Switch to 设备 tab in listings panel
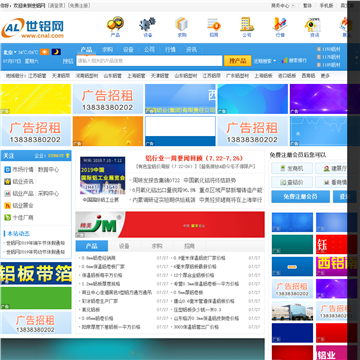360x360 pixels. pyautogui.click(x=124, y=246)
